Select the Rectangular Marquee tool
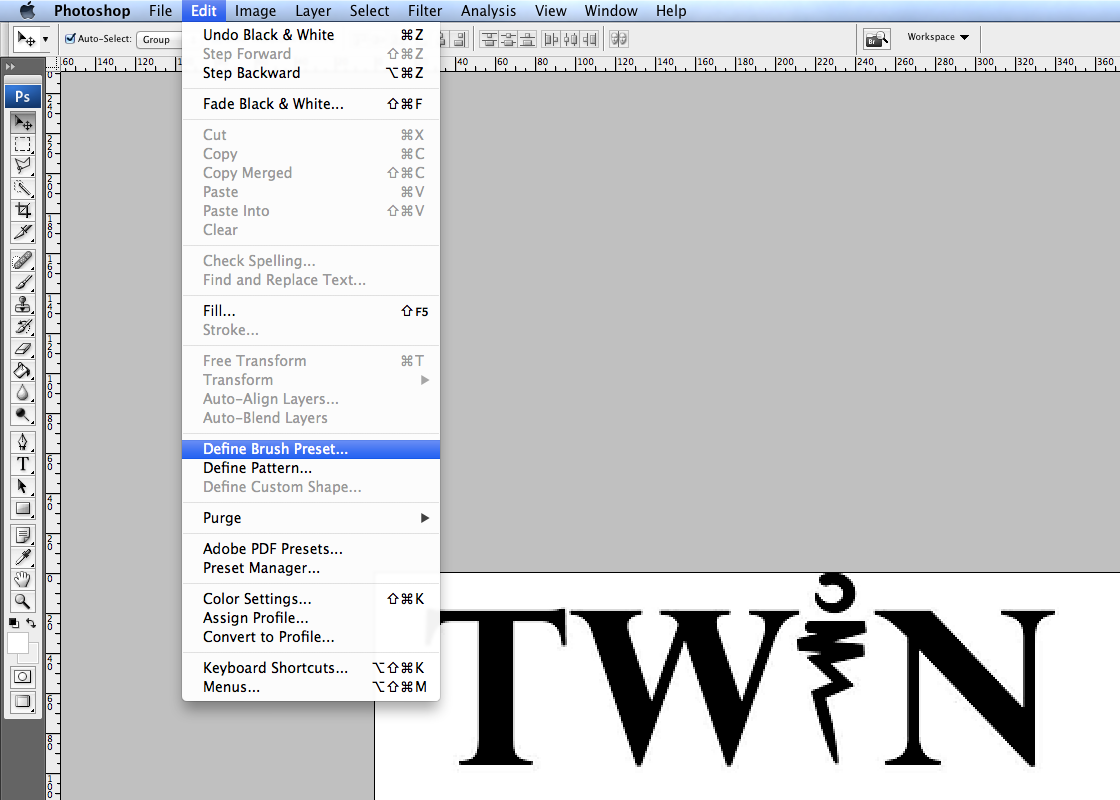The width and height of the screenshot is (1120, 800). pos(23,144)
